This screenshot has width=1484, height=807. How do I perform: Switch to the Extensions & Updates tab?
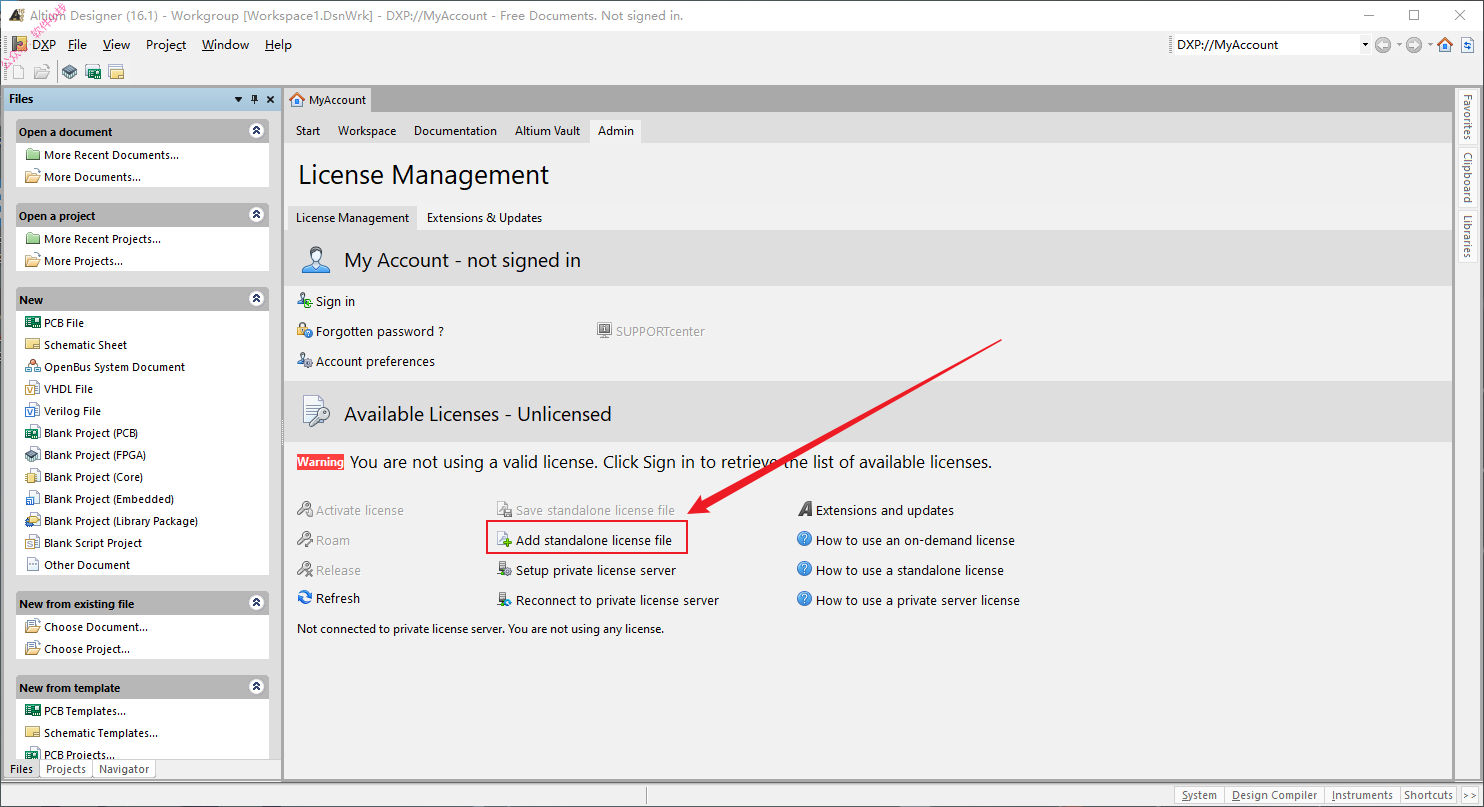[484, 217]
